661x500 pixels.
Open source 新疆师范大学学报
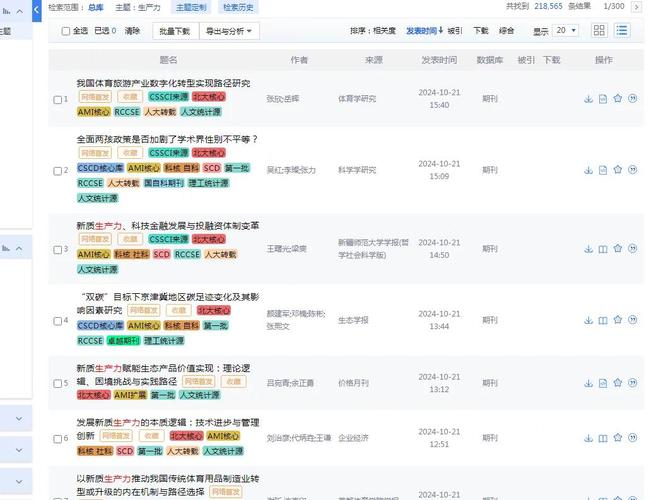click(x=373, y=249)
